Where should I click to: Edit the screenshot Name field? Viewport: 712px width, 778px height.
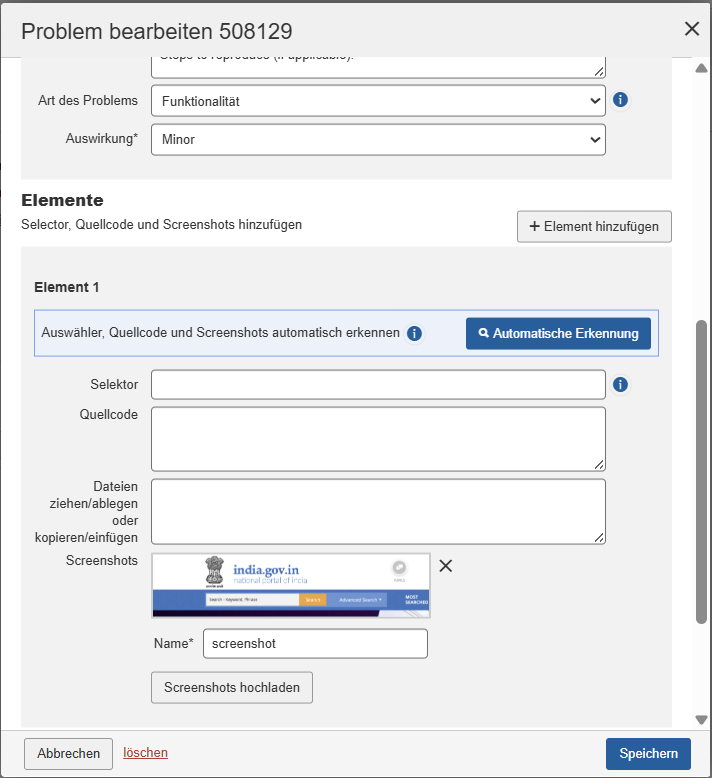(x=315, y=644)
